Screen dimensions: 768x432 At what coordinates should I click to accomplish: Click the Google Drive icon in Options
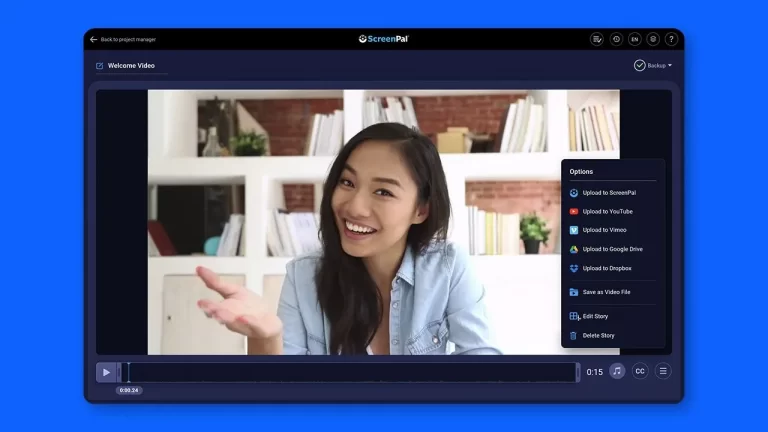pos(574,249)
